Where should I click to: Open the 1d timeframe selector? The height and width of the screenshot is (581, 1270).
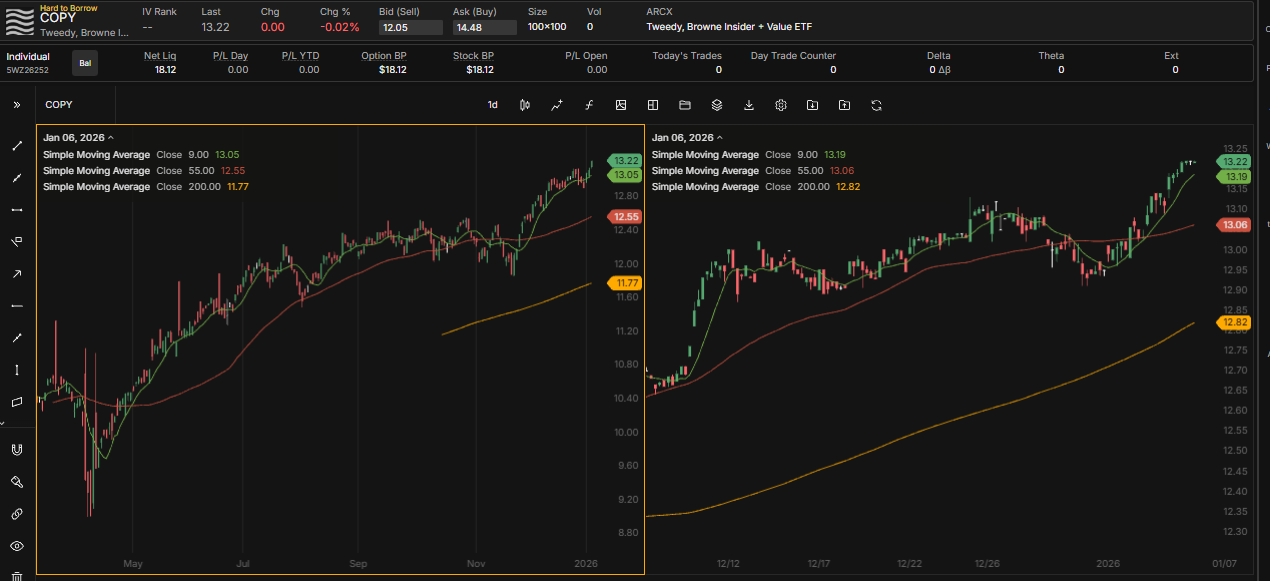[493, 105]
